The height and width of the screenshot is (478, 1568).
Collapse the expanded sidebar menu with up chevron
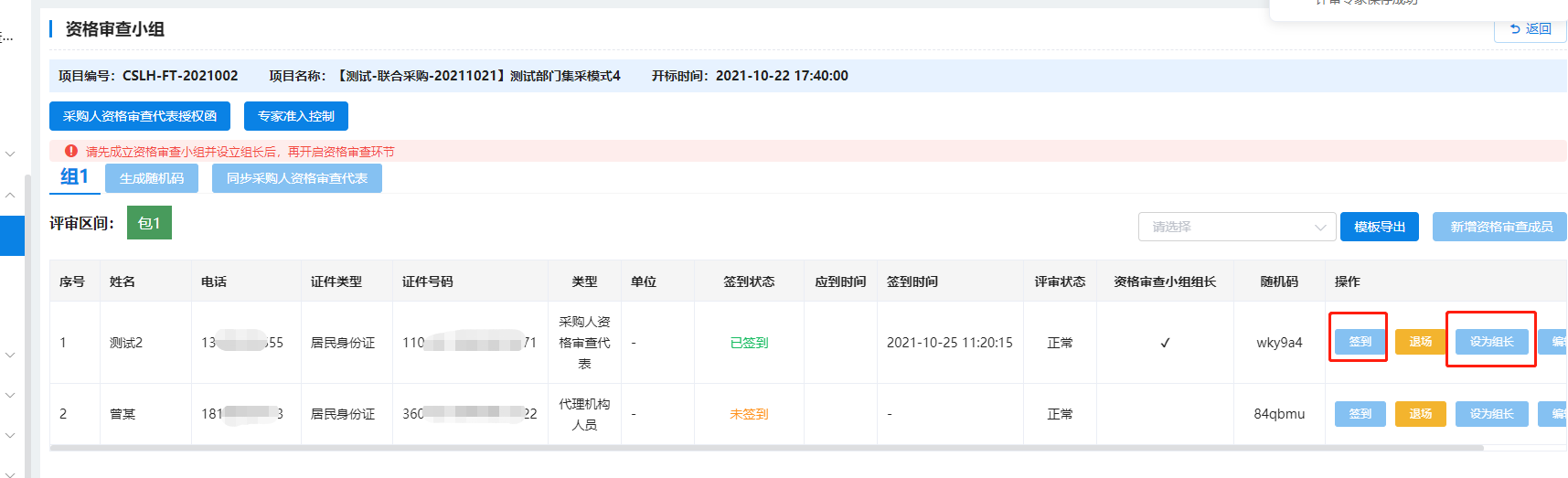(x=10, y=195)
